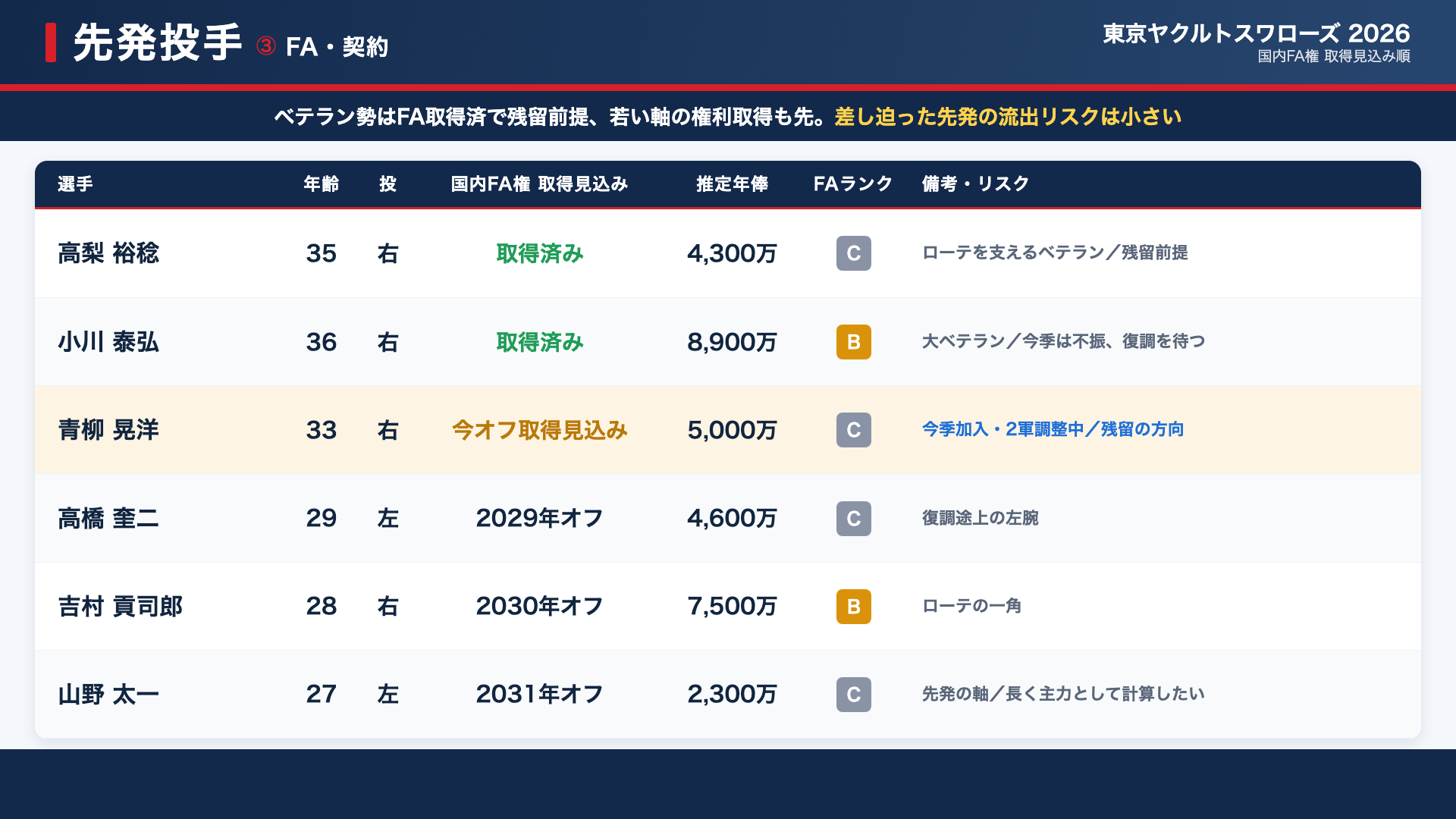The image size is (1456, 819).
Task: Click the note 復調途上の左腕
Action: (980, 518)
